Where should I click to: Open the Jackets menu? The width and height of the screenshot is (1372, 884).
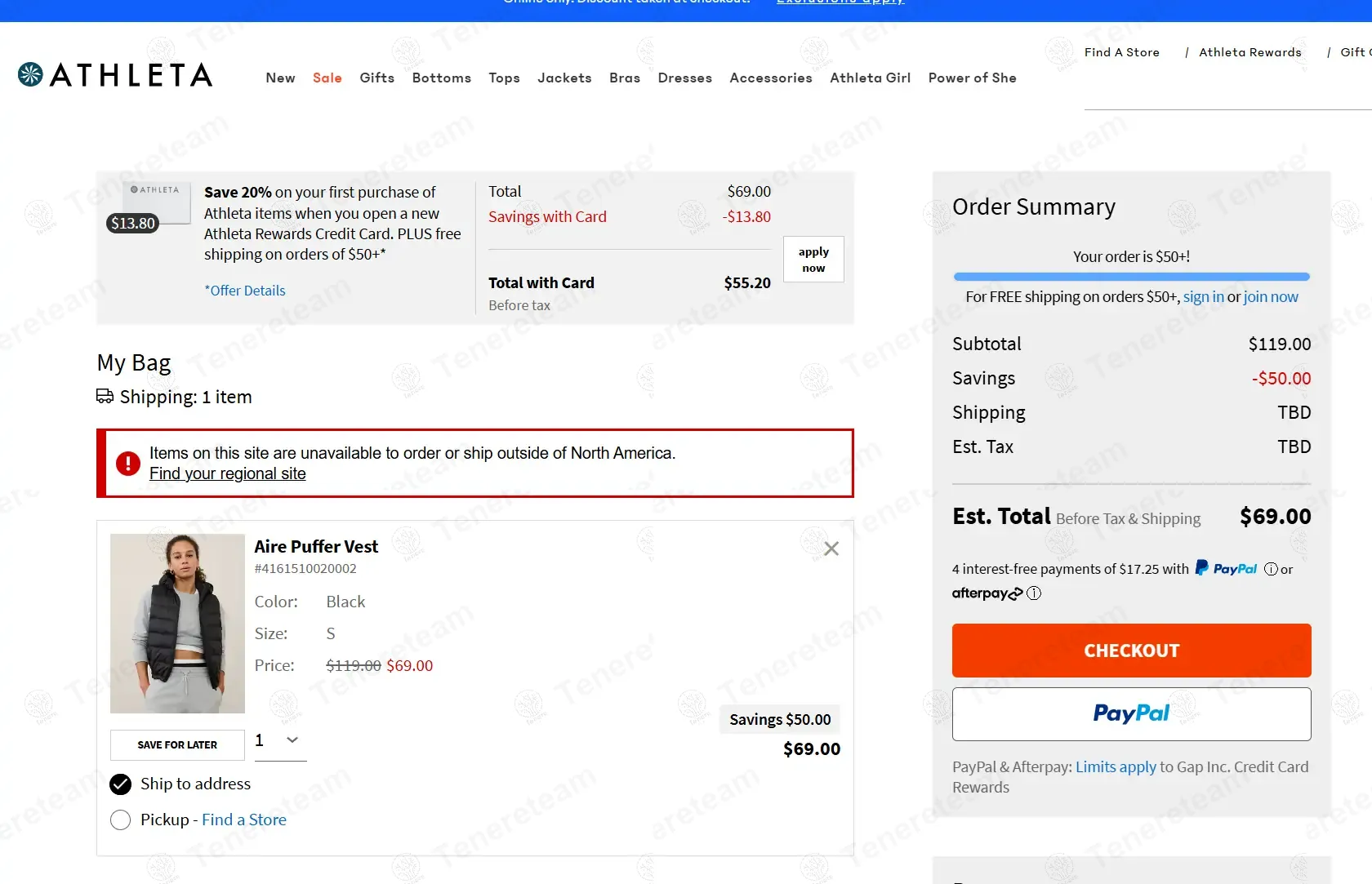tap(563, 78)
